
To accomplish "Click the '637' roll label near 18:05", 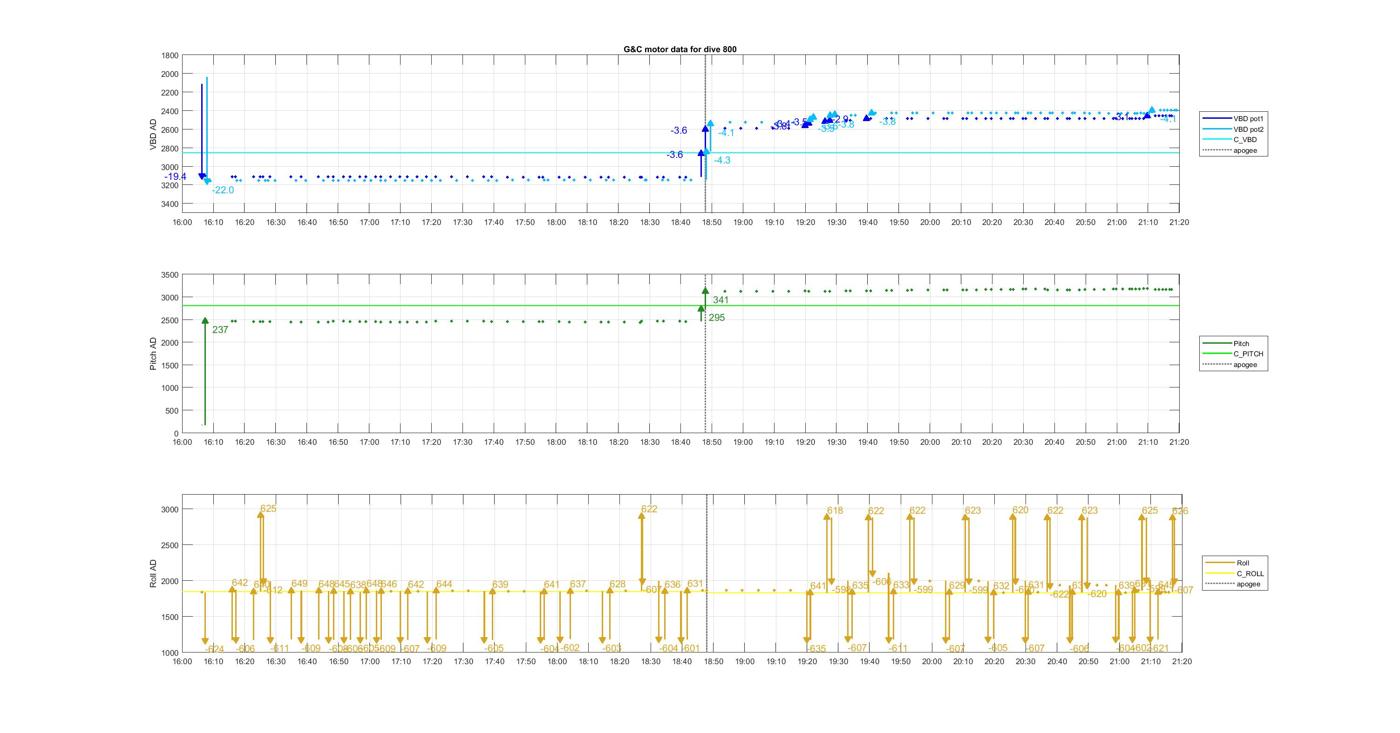I will click(x=578, y=584).
